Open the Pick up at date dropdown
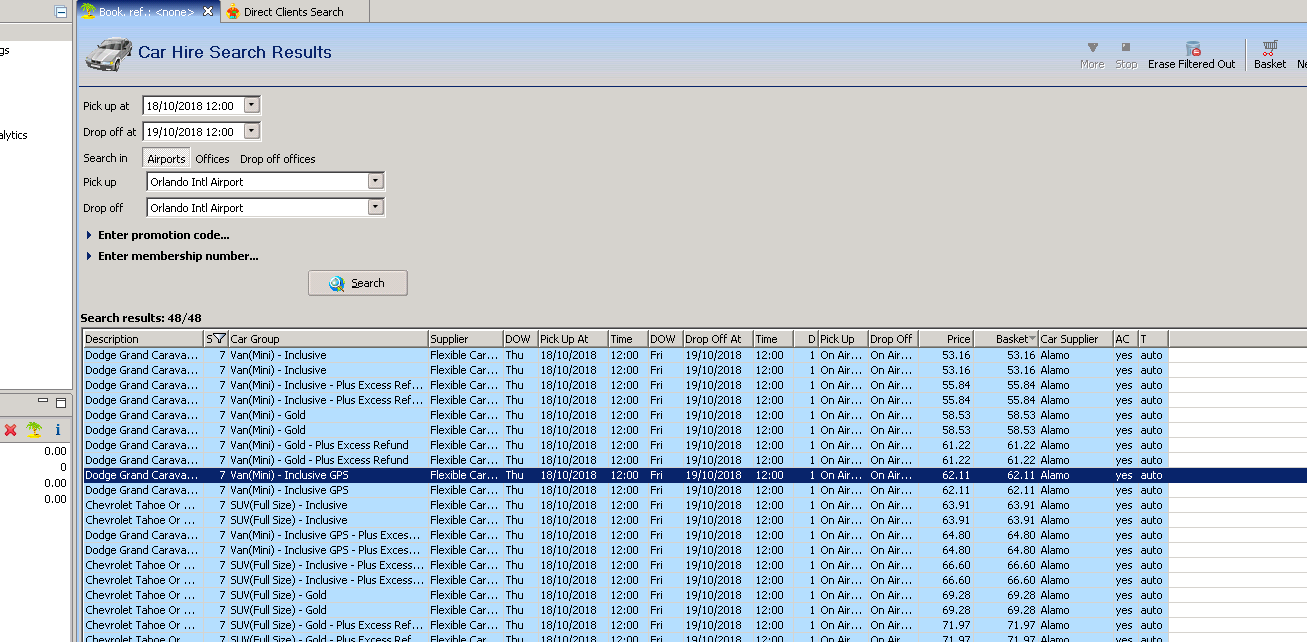 coord(251,105)
